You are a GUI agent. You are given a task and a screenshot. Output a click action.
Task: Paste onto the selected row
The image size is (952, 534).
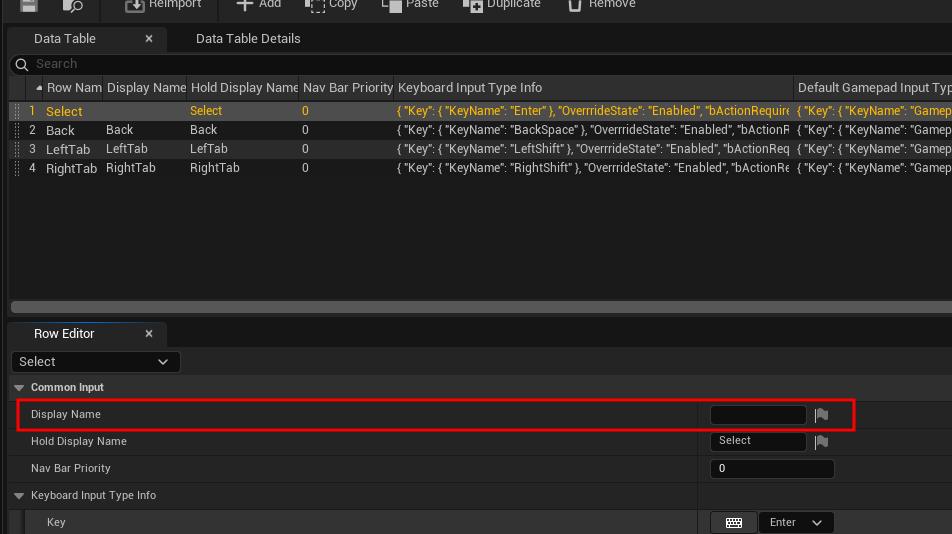tap(410, 5)
